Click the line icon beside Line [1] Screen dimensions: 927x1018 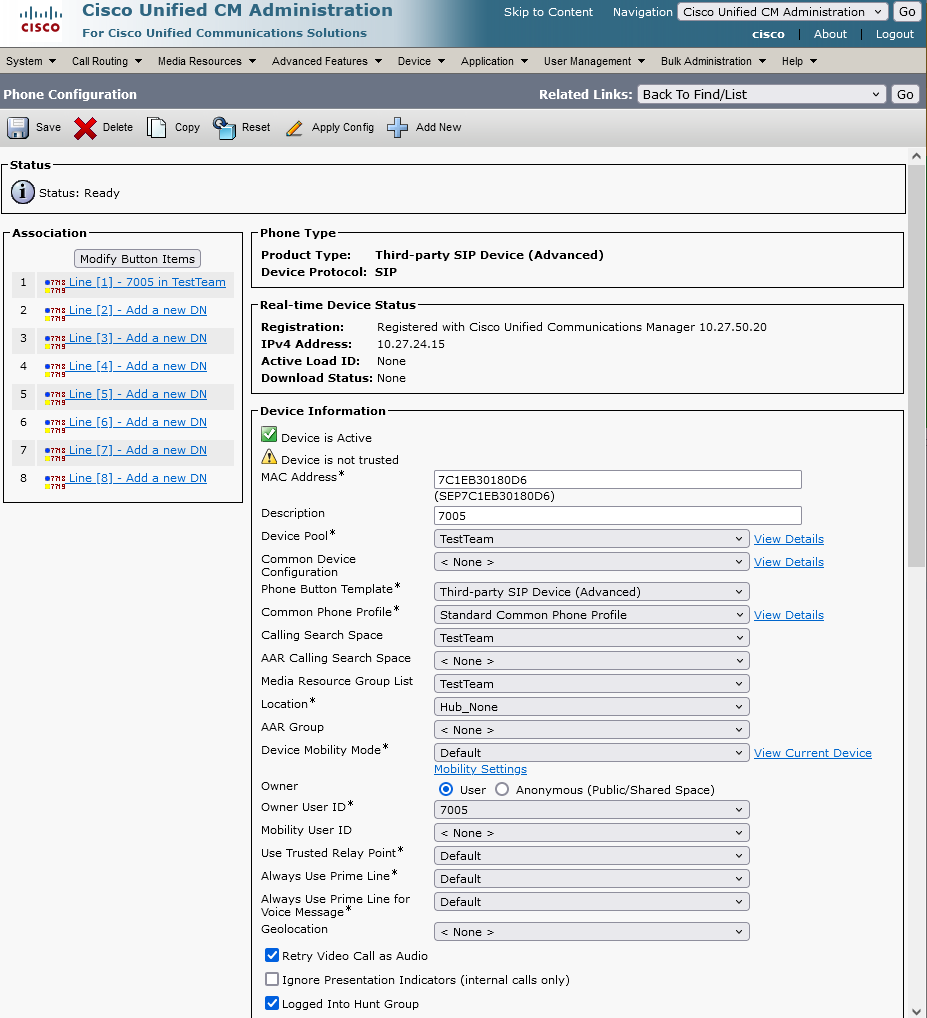point(55,284)
